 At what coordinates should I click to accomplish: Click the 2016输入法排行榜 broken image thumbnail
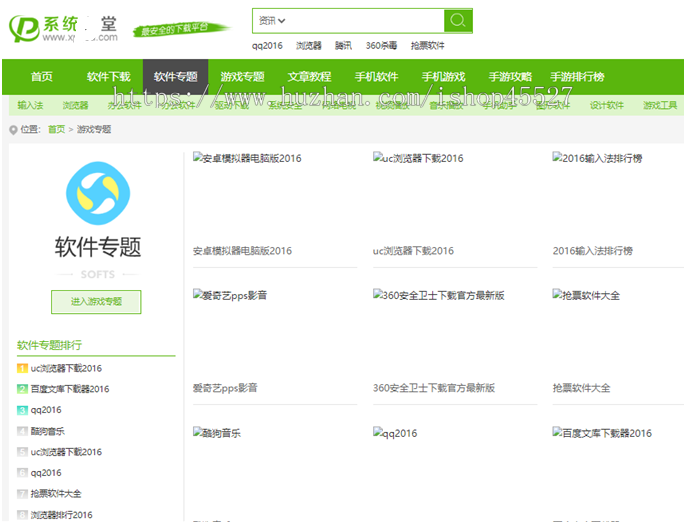tap(597, 158)
